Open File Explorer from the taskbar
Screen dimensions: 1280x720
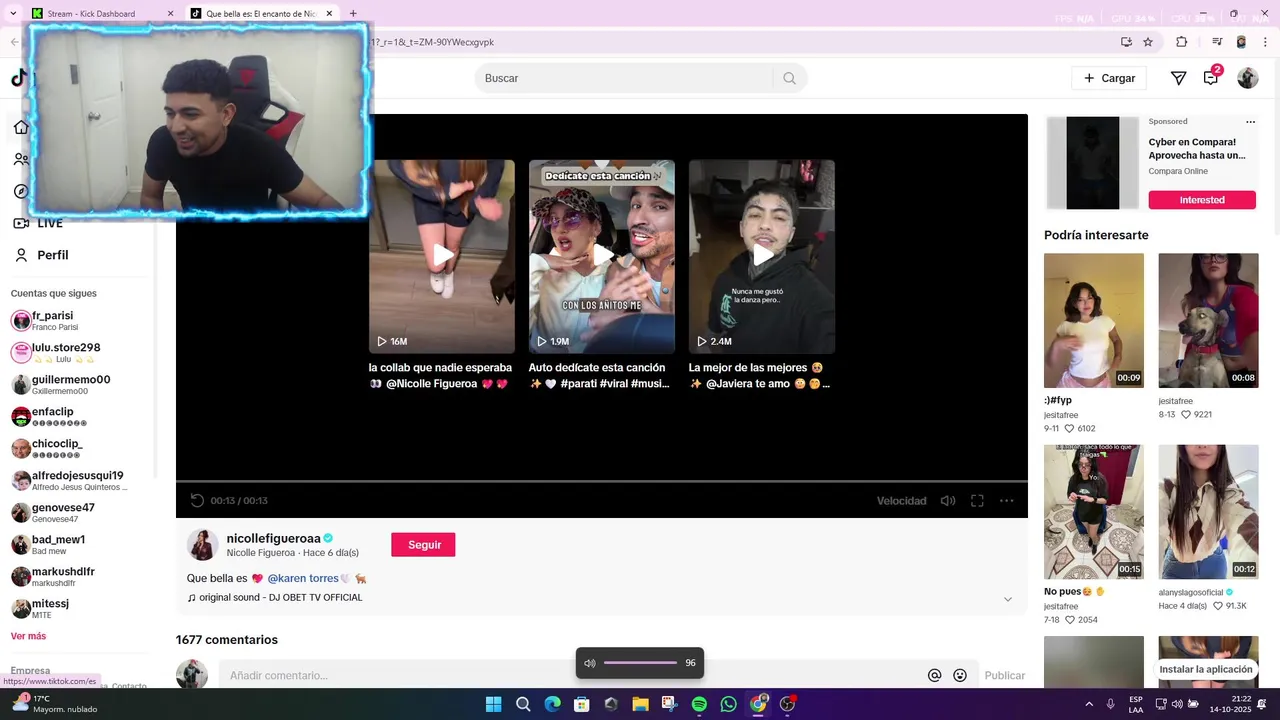click(x=640, y=704)
